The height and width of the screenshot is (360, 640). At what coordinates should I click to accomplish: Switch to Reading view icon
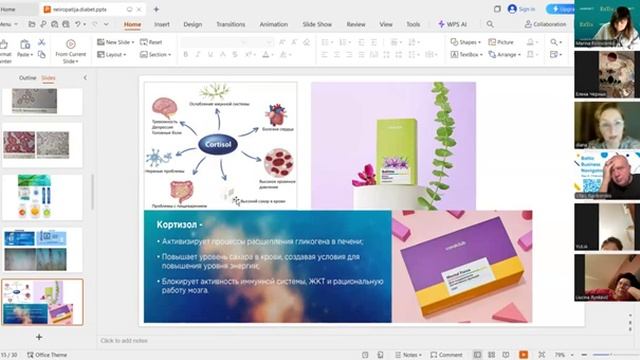click(x=506, y=355)
